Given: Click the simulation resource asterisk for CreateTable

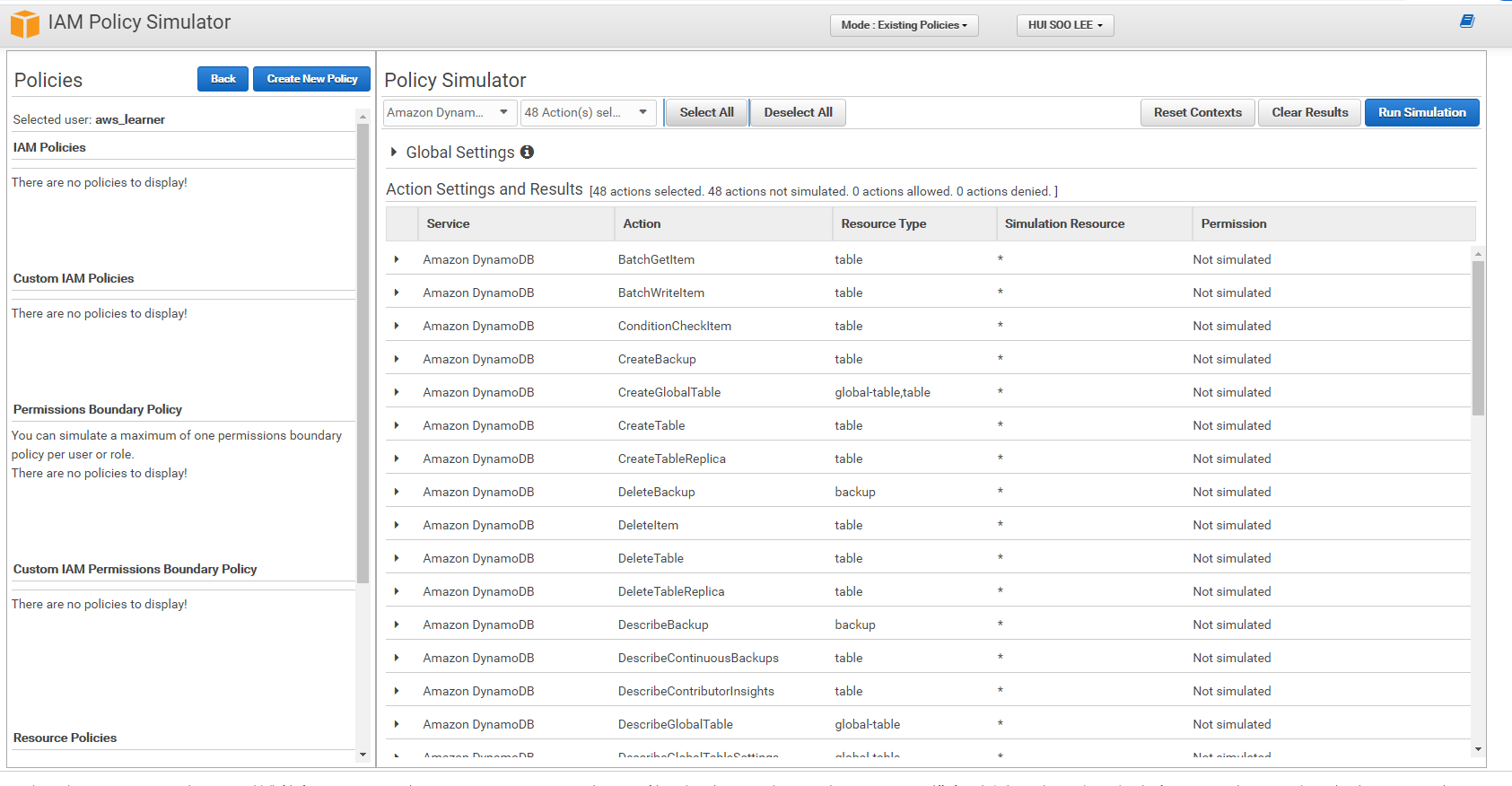Looking at the screenshot, I should point(1000,425).
